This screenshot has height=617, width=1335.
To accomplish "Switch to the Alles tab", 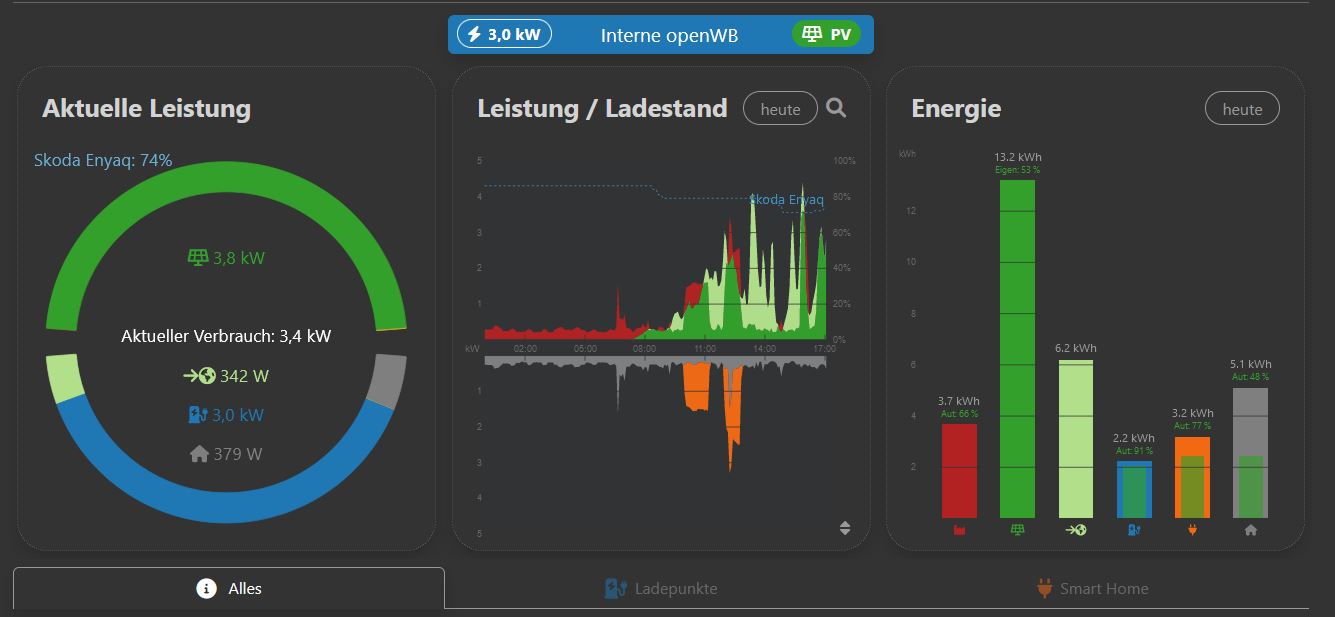I will [229, 588].
